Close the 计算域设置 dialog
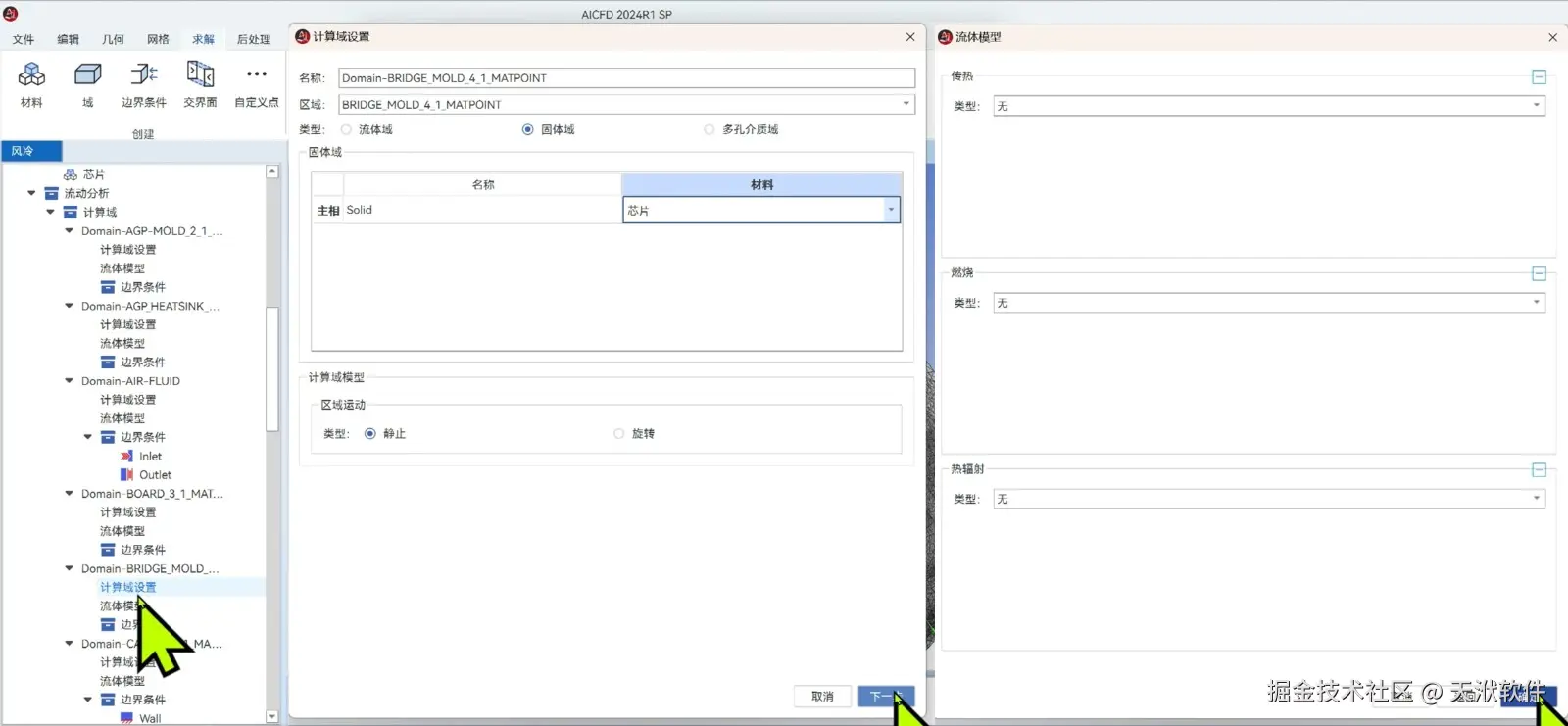The height and width of the screenshot is (726, 1568). click(x=910, y=37)
